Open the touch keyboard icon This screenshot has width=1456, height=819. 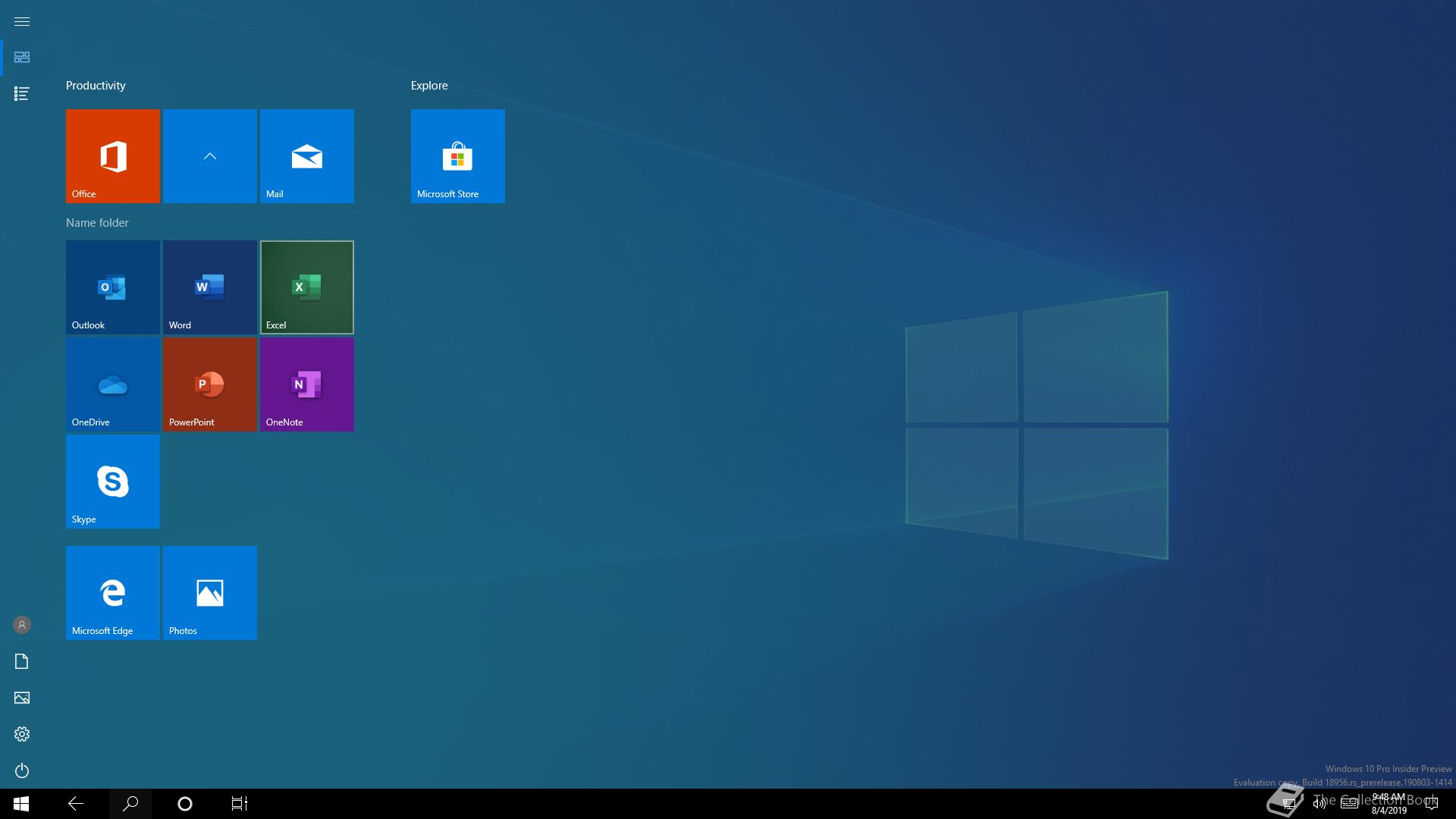pos(1350,804)
